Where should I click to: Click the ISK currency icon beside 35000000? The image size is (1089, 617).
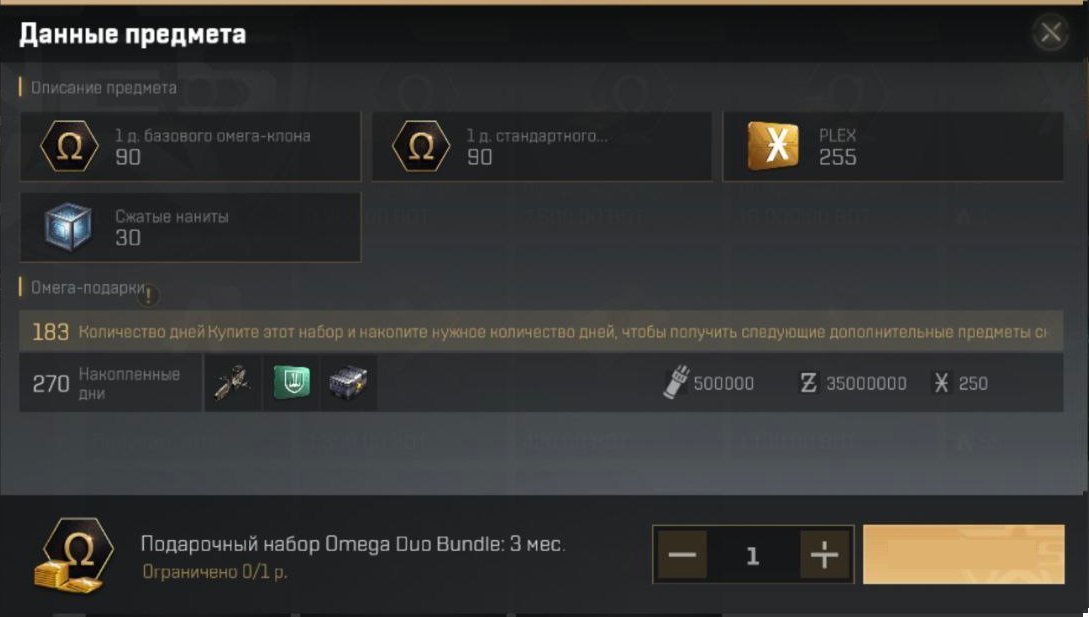pos(808,383)
